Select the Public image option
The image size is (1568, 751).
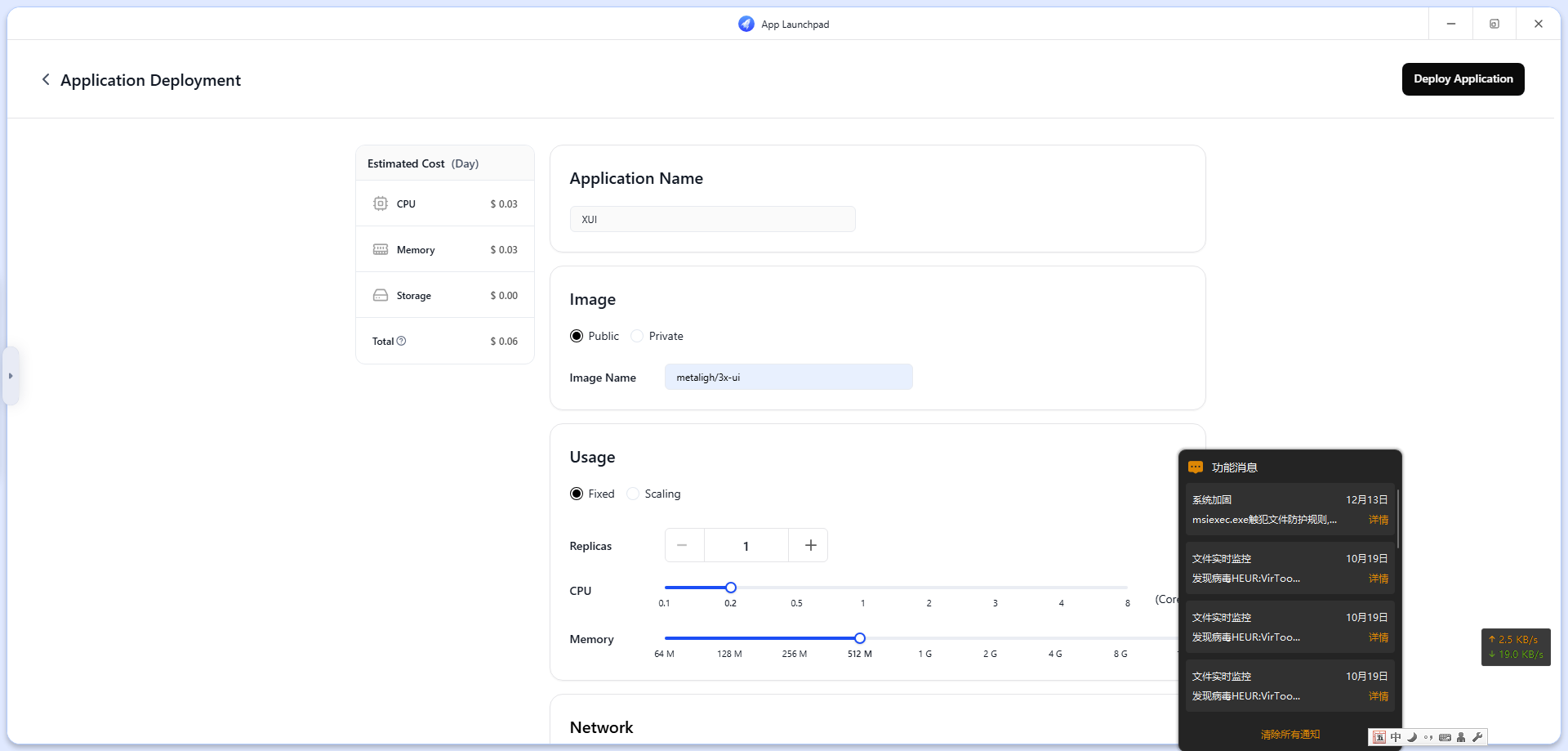[x=577, y=336]
